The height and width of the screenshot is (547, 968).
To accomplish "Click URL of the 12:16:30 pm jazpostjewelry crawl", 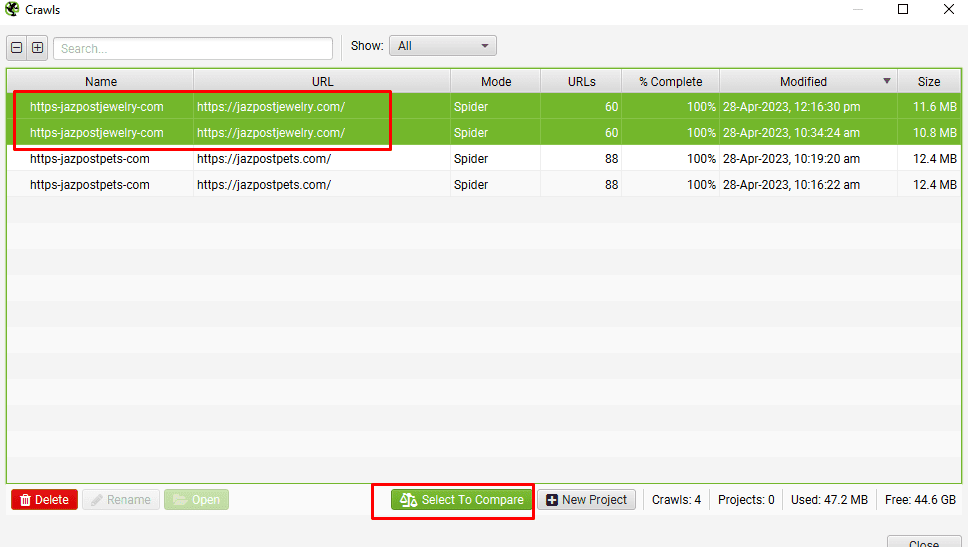I will 271,106.
